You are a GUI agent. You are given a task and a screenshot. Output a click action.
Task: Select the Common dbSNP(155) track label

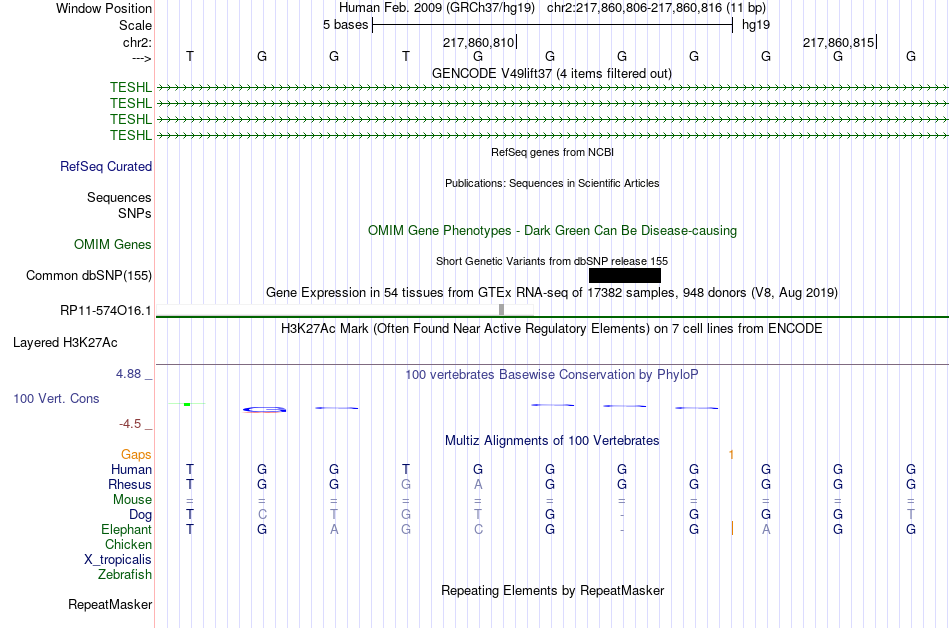pyautogui.click(x=89, y=276)
